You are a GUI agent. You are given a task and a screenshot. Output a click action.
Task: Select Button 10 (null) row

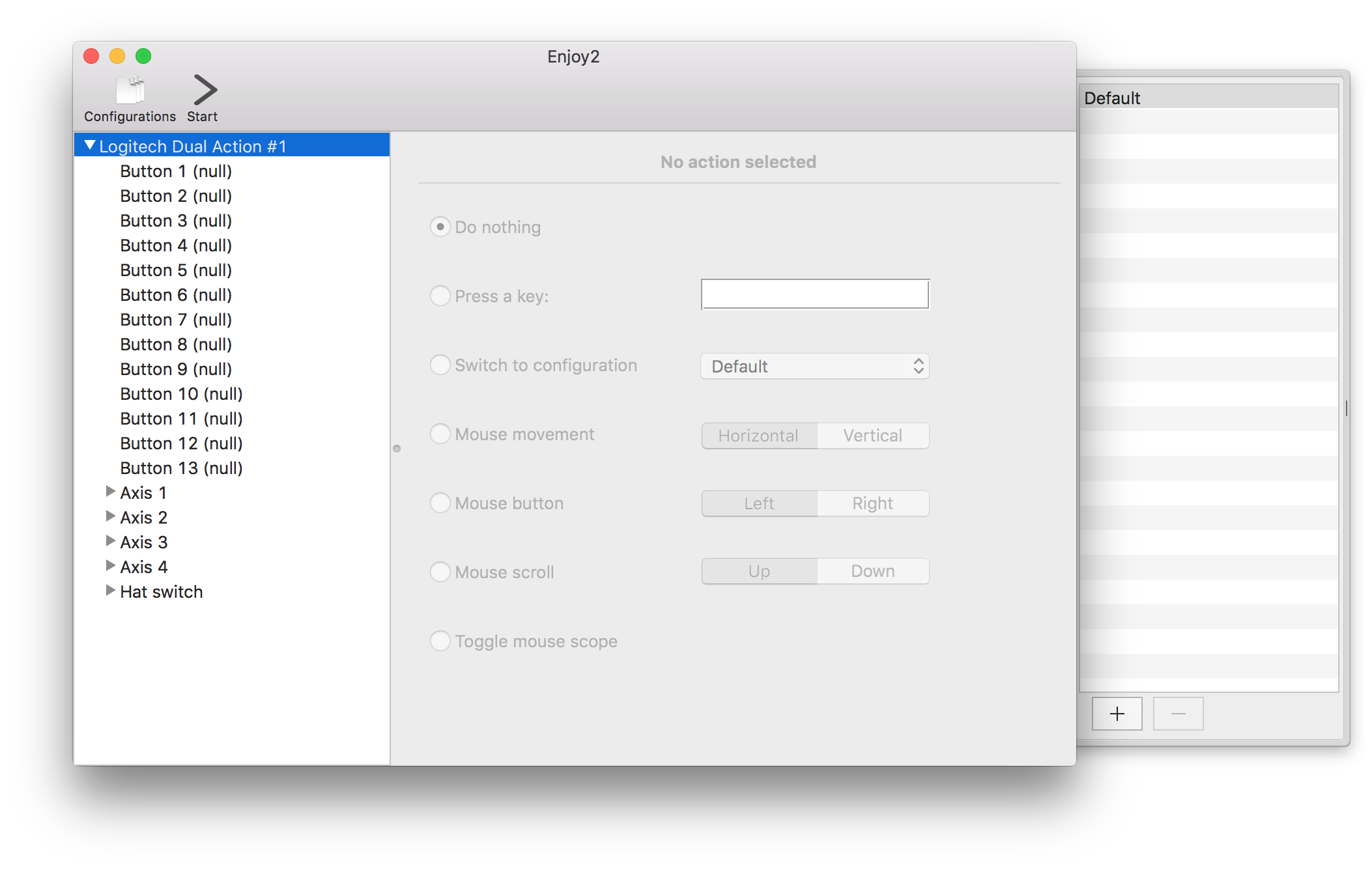point(232,394)
